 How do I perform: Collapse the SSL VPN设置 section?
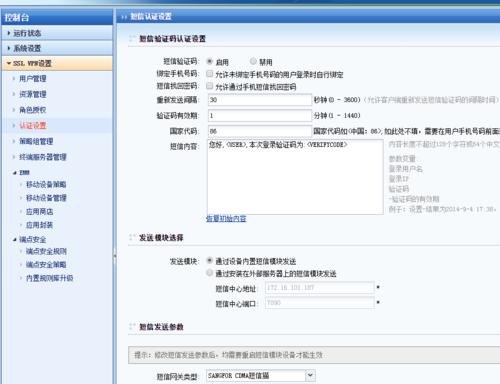(x=57, y=63)
